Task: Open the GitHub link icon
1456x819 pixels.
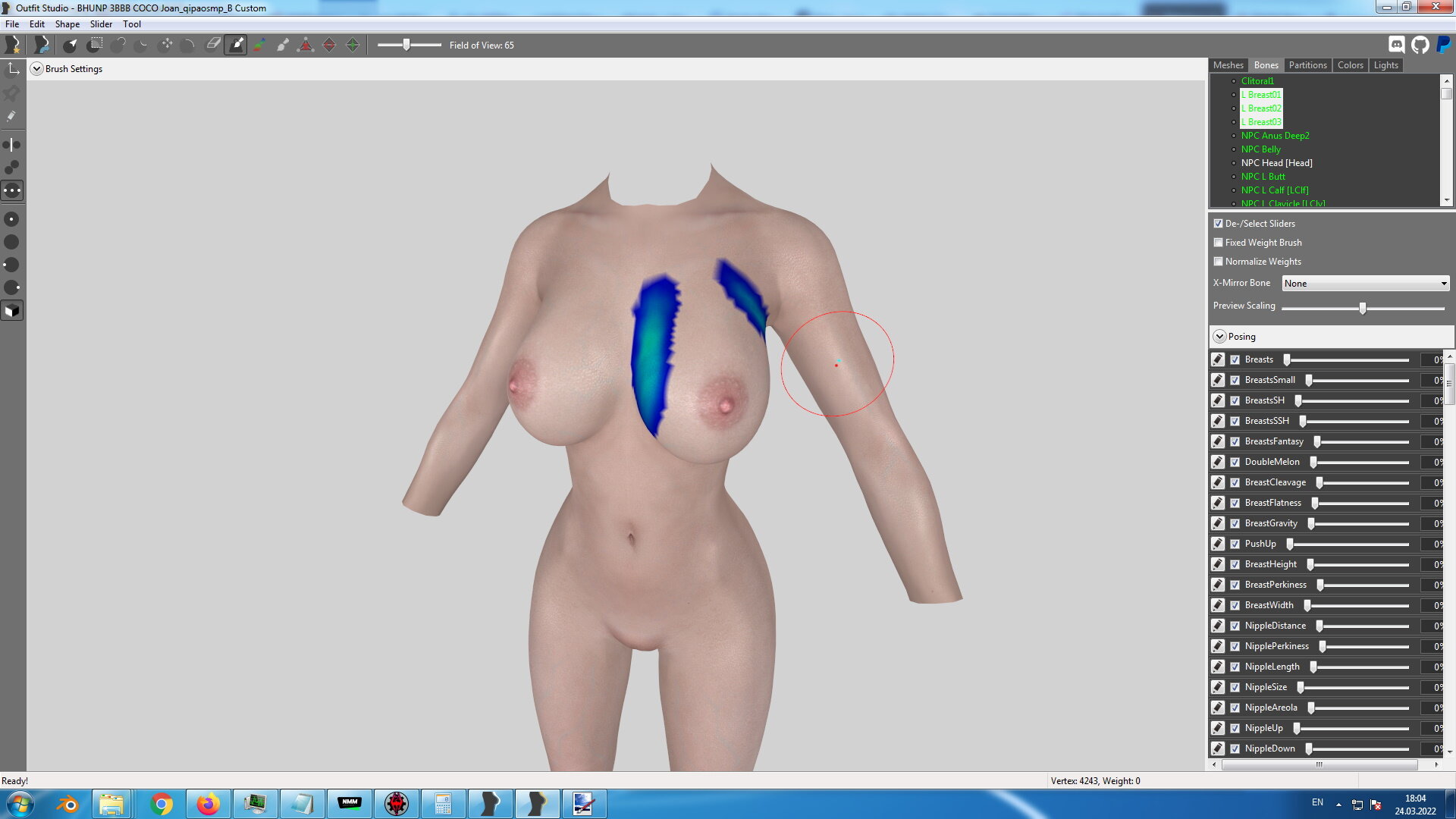Action: [x=1420, y=45]
